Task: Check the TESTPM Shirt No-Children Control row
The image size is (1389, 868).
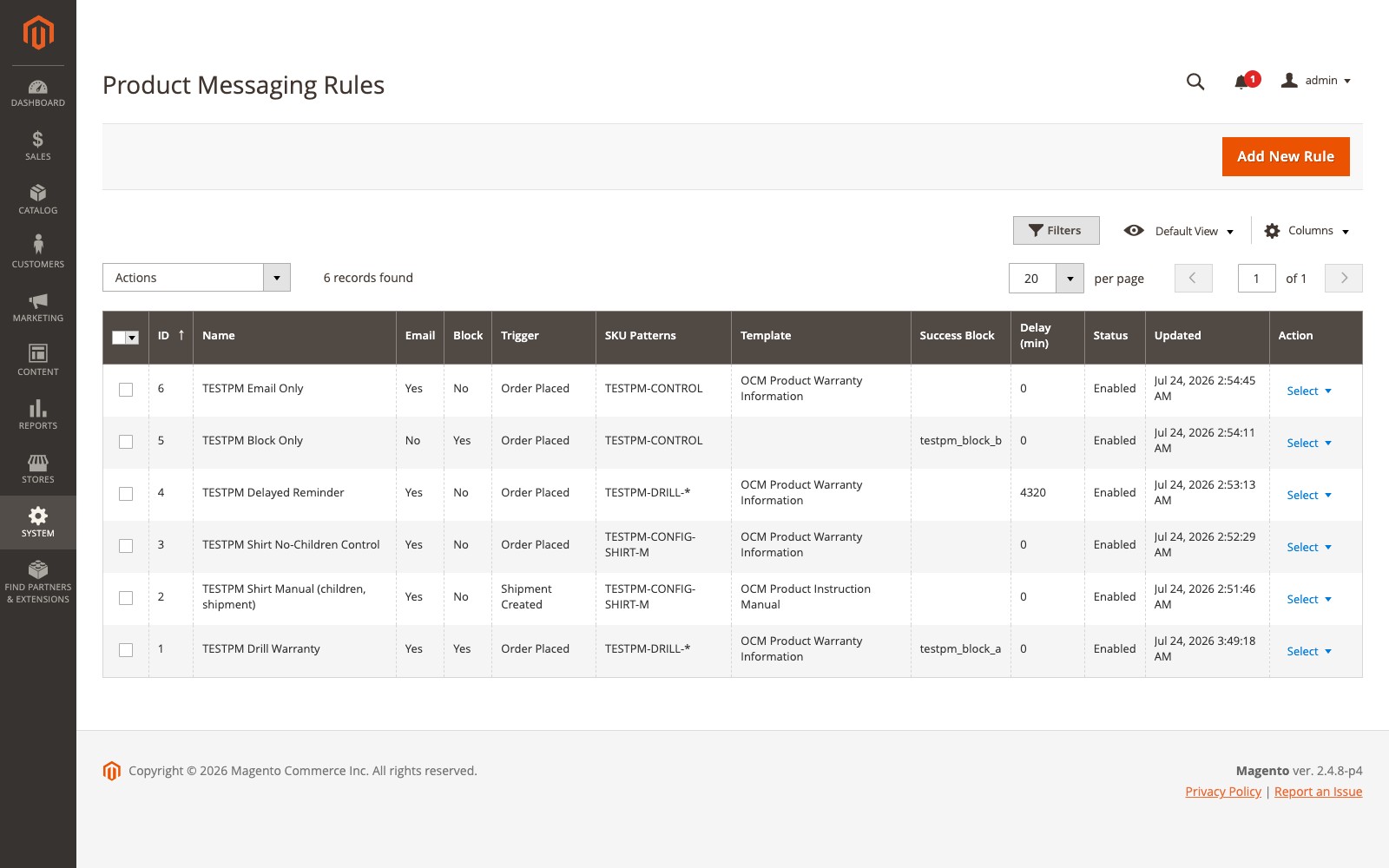Action: coord(126,546)
